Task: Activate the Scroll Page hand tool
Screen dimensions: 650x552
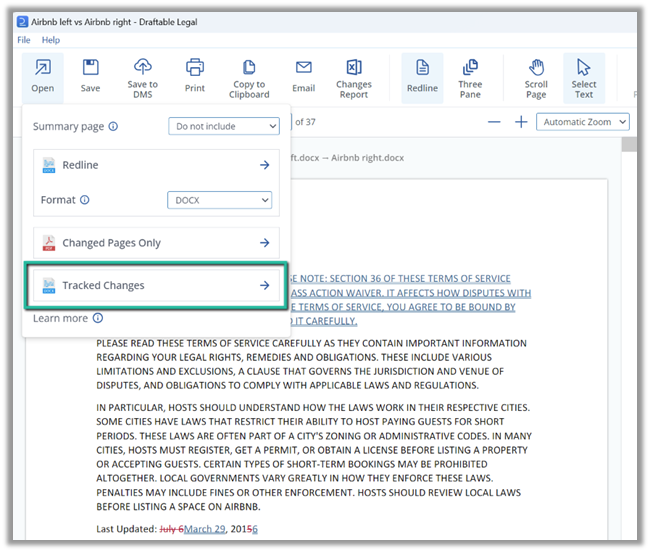Action: pyautogui.click(x=536, y=77)
